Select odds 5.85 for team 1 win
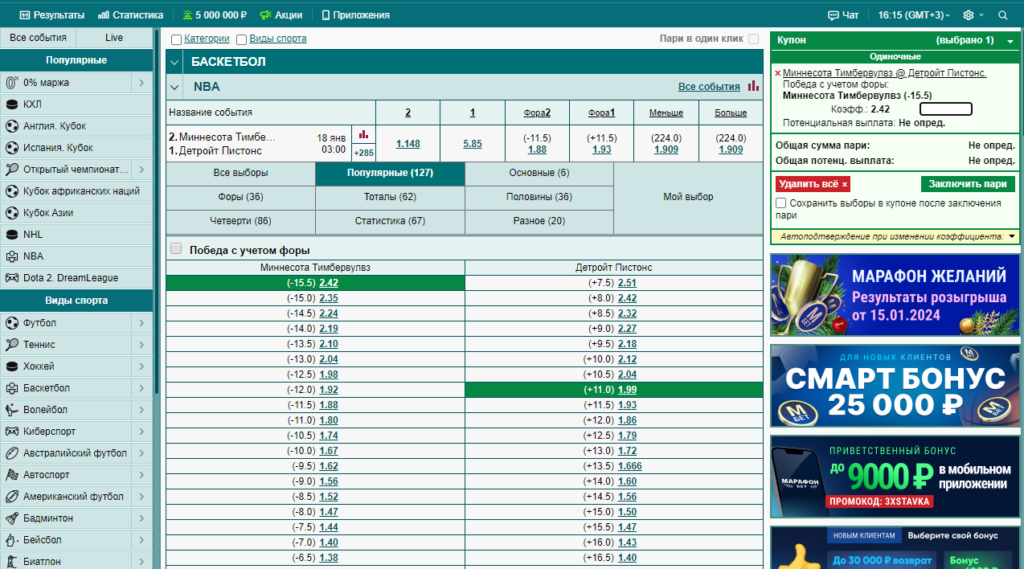Screen dimensions: 1024x569 (472, 144)
